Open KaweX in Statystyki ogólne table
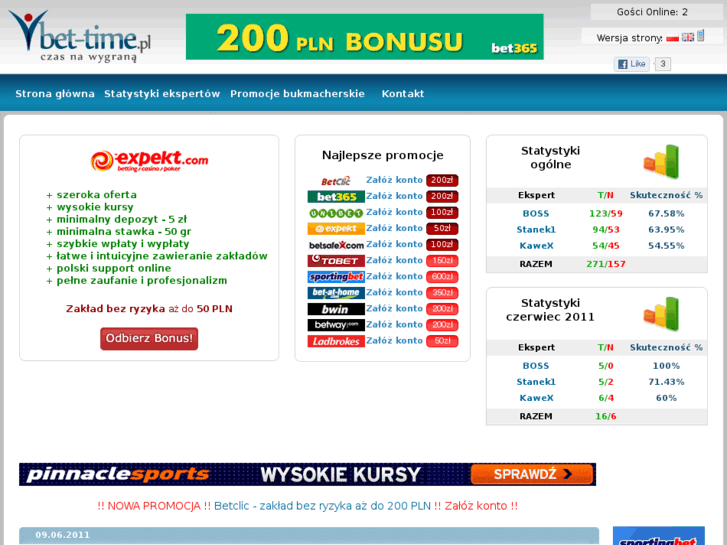 coord(536,246)
